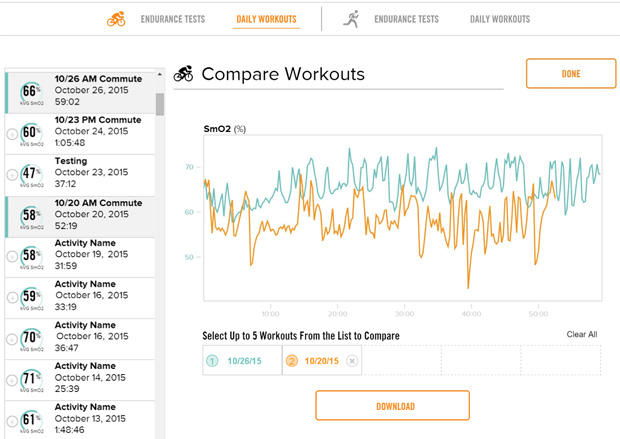
Task: Click the teal number 1 badge
Action: click(x=211, y=360)
